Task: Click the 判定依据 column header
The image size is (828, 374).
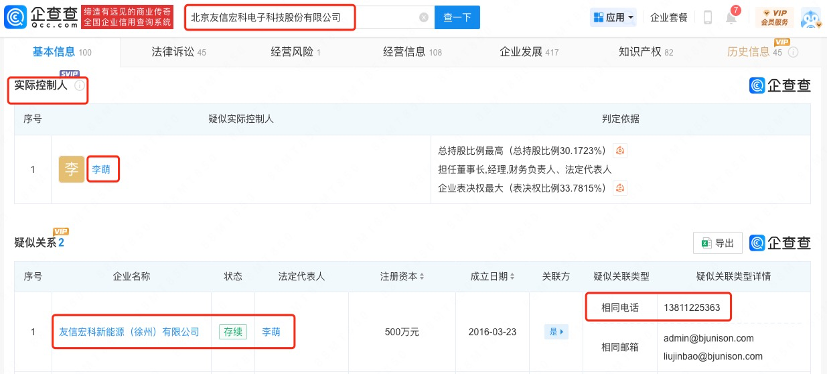Action: pyautogui.click(x=620, y=119)
